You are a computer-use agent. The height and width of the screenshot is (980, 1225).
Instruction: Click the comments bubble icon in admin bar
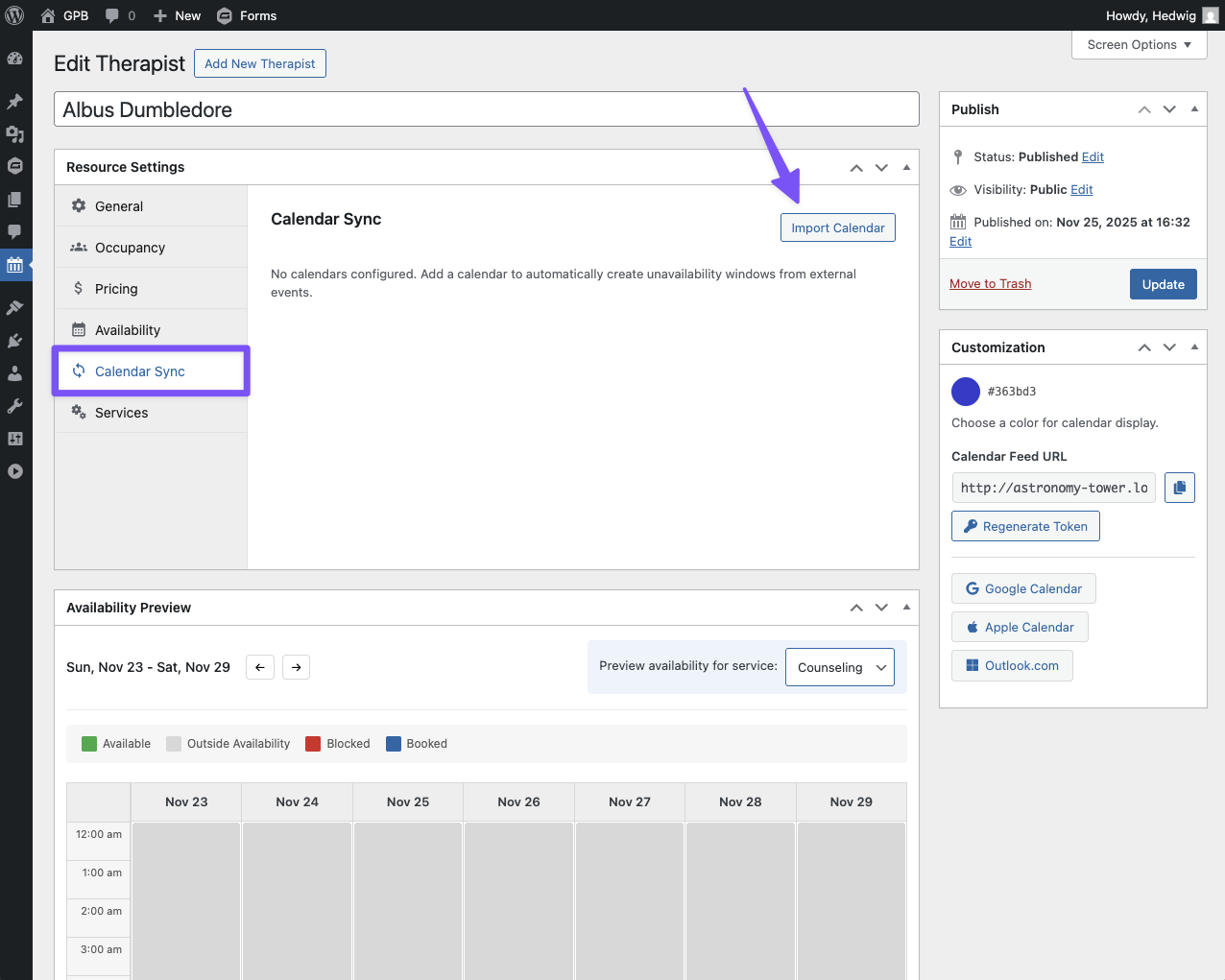pyautogui.click(x=112, y=15)
